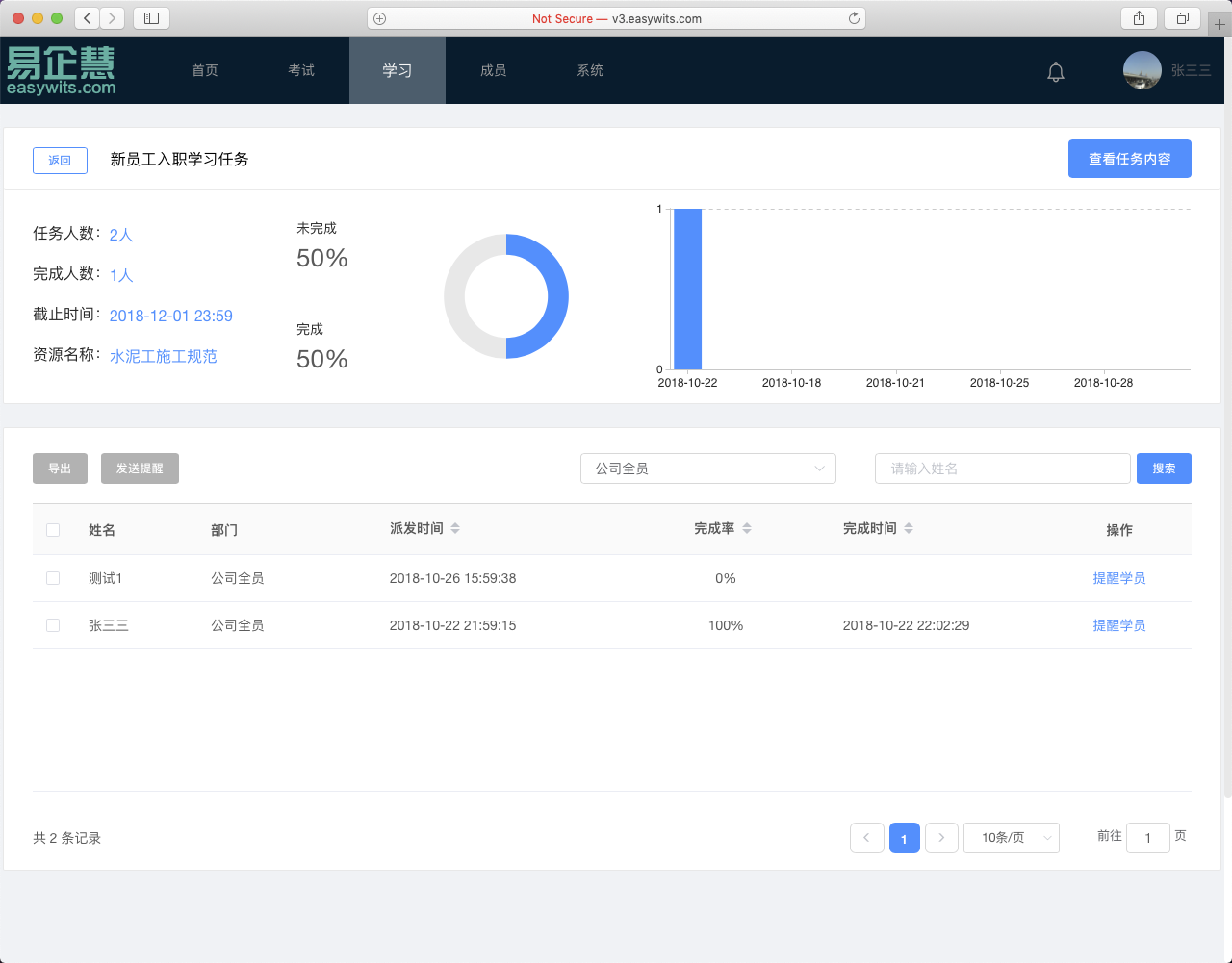Go back with Safari's back arrow

pyautogui.click(x=88, y=18)
